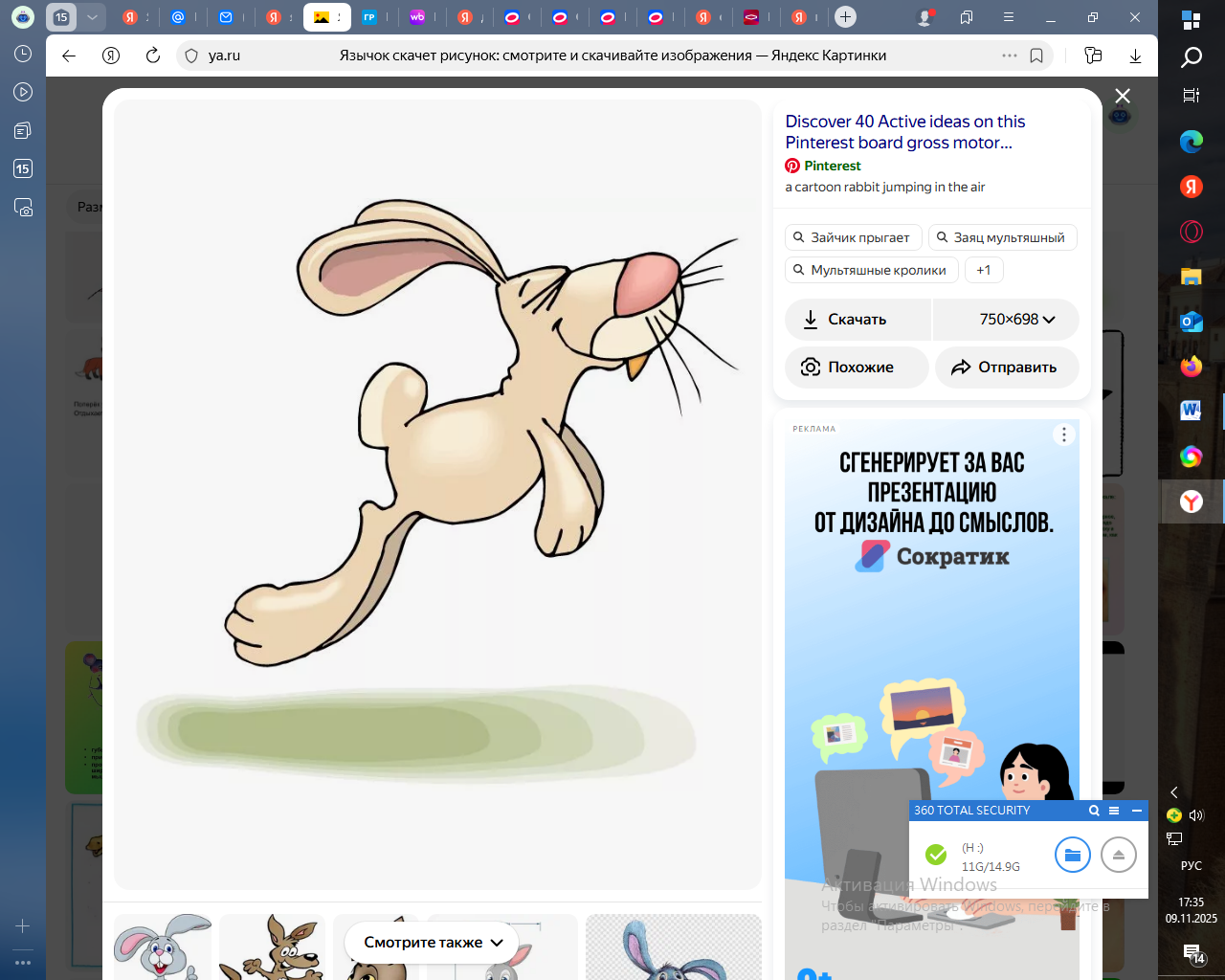This screenshot has width=1225, height=980.
Task: Open the ad's three-dot options menu
Action: (x=1063, y=435)
